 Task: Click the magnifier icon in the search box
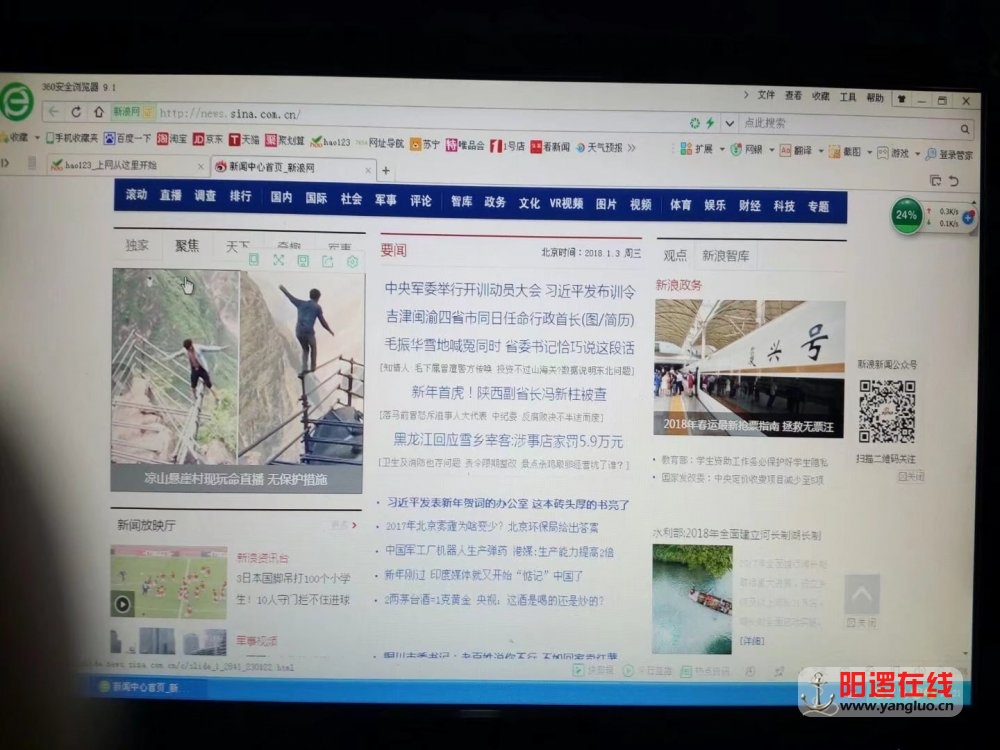tap(965, 129)
